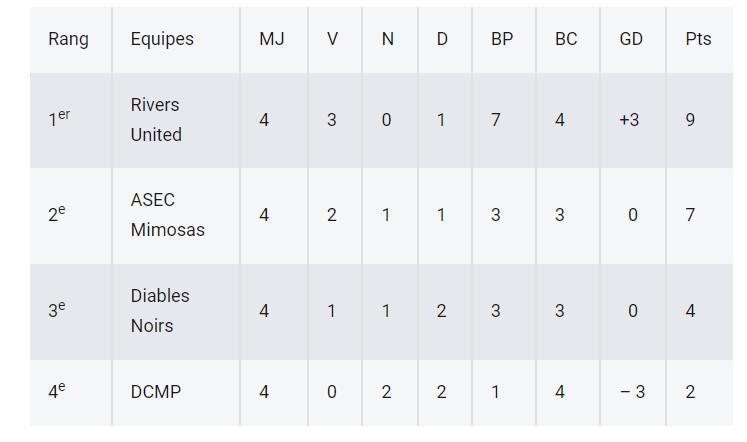Select the V wins column header

332,39
